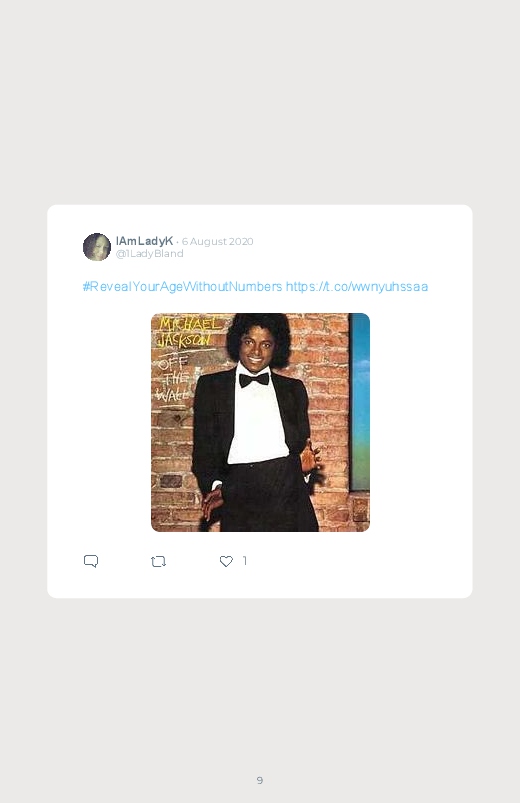Open IAmLadyK's round profile avatar
This screenshot has width=520, height=803.
97,247
